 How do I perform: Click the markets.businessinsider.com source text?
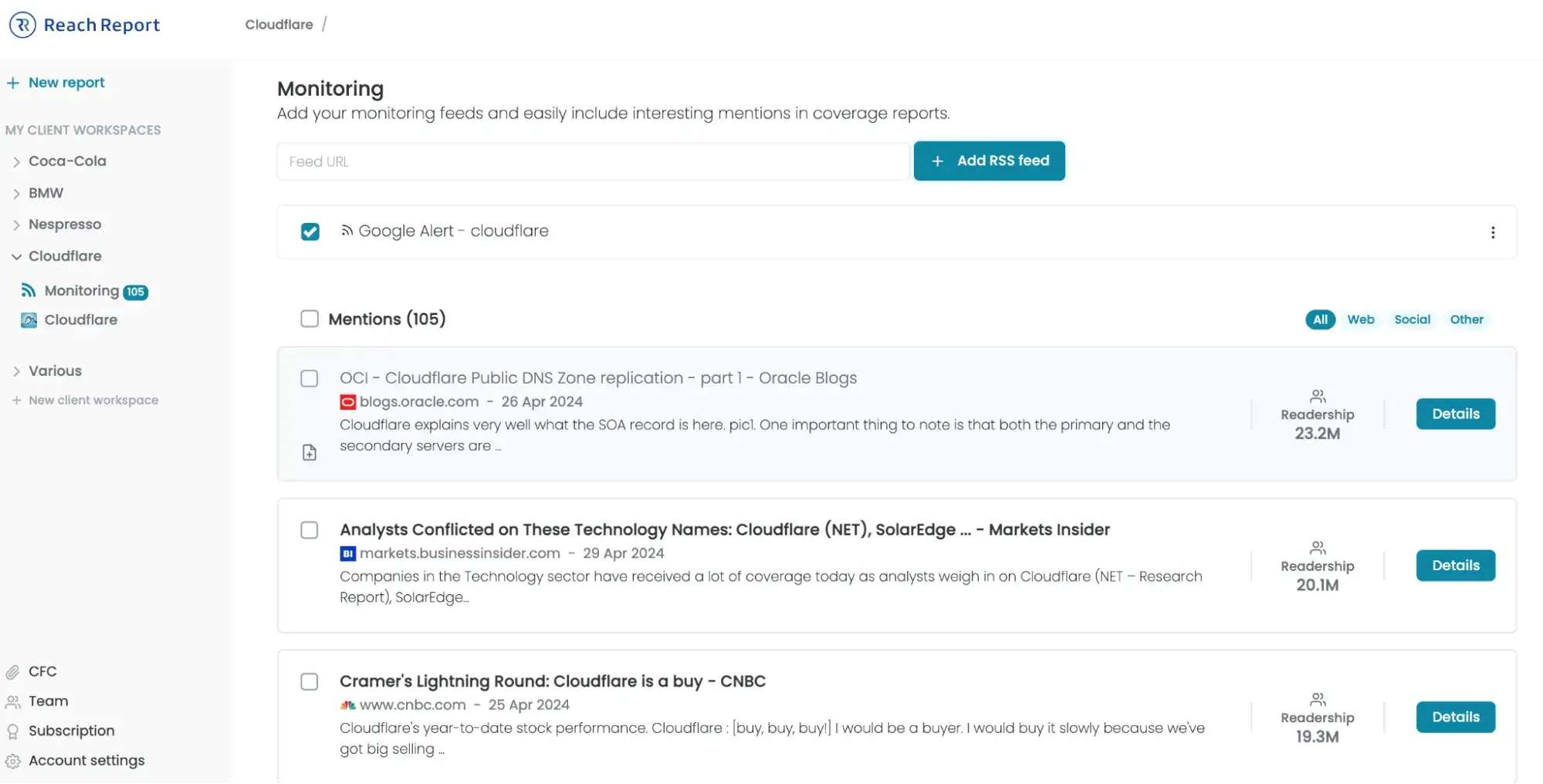coord(460,553)
